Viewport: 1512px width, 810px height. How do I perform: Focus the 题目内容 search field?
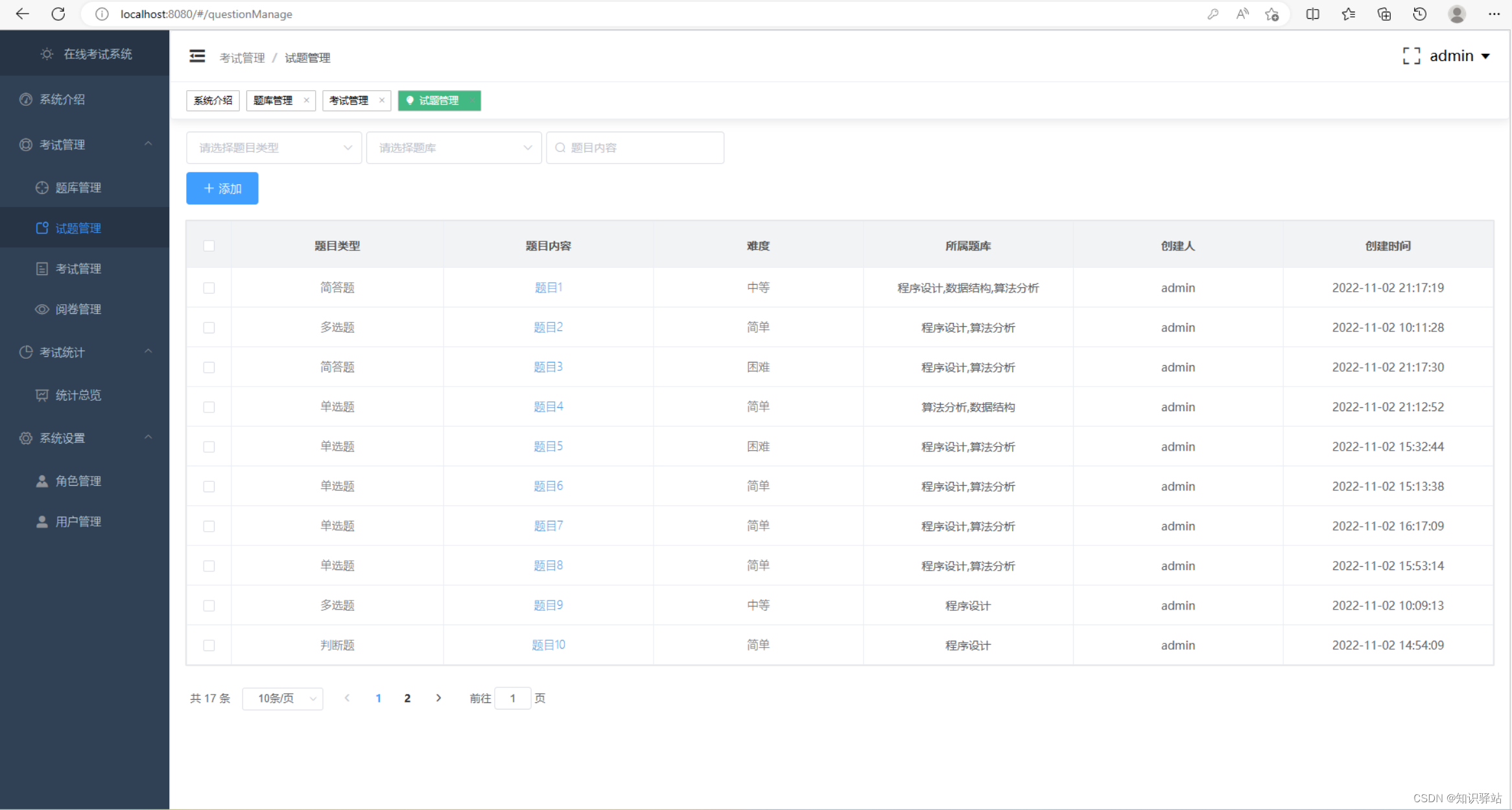coord(635,148)
